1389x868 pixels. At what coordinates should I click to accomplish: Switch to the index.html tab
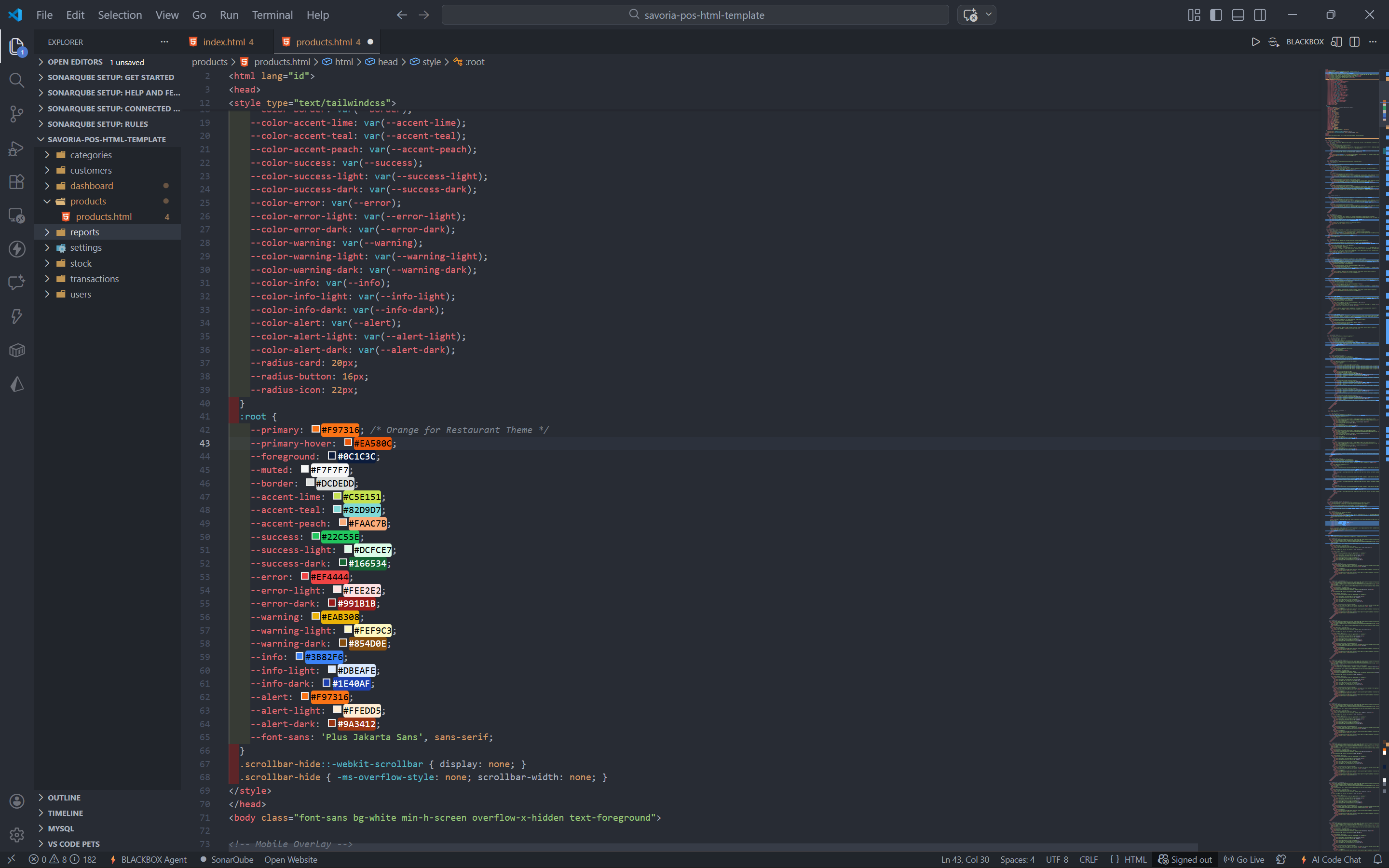(224, 42)
